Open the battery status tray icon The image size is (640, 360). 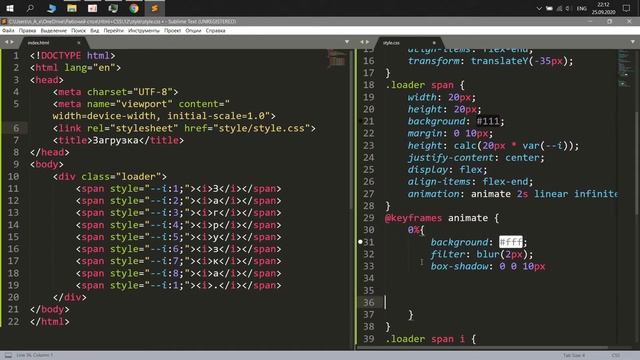tap(549, 8)
